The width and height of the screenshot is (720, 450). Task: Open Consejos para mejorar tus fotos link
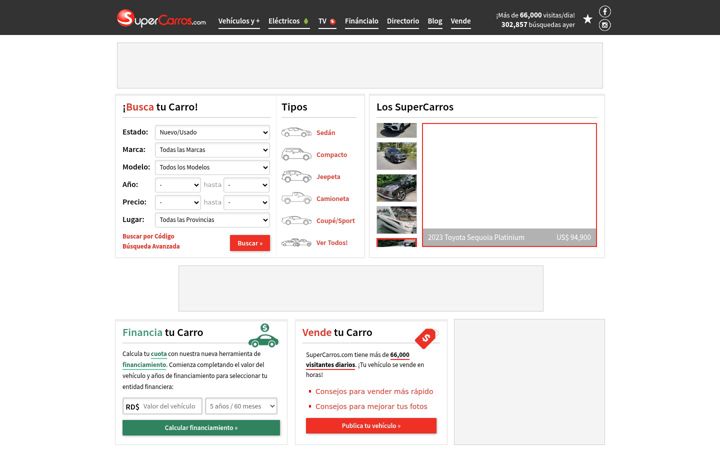[371, 406]
